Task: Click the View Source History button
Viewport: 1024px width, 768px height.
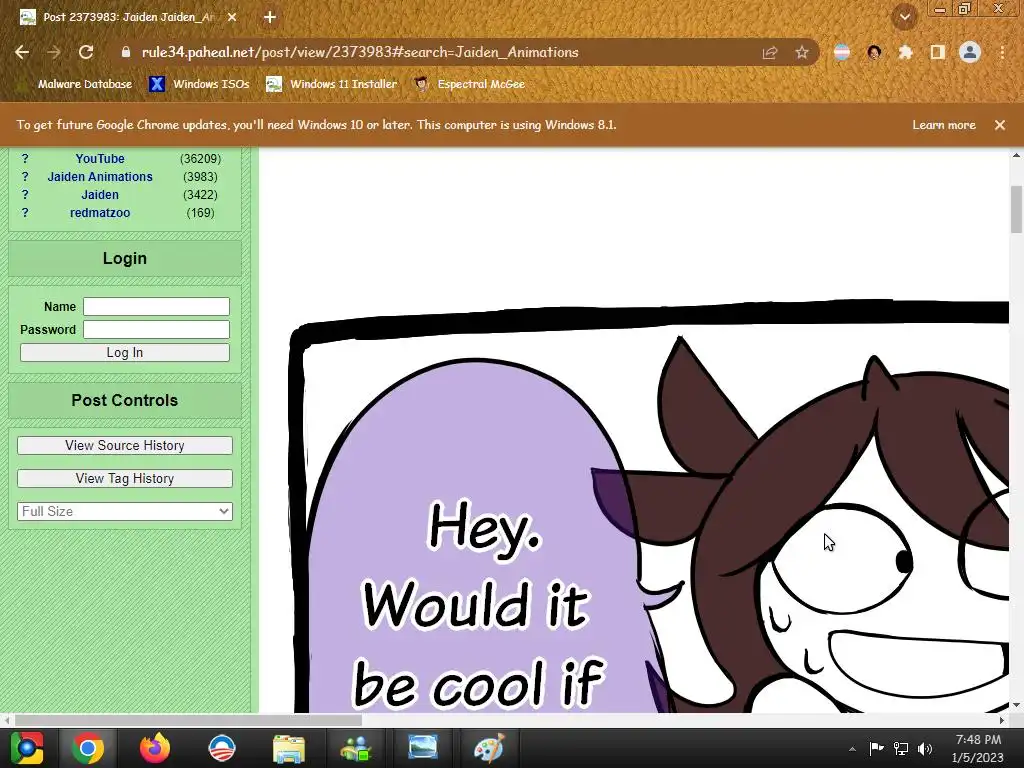Action: [125, 445]
